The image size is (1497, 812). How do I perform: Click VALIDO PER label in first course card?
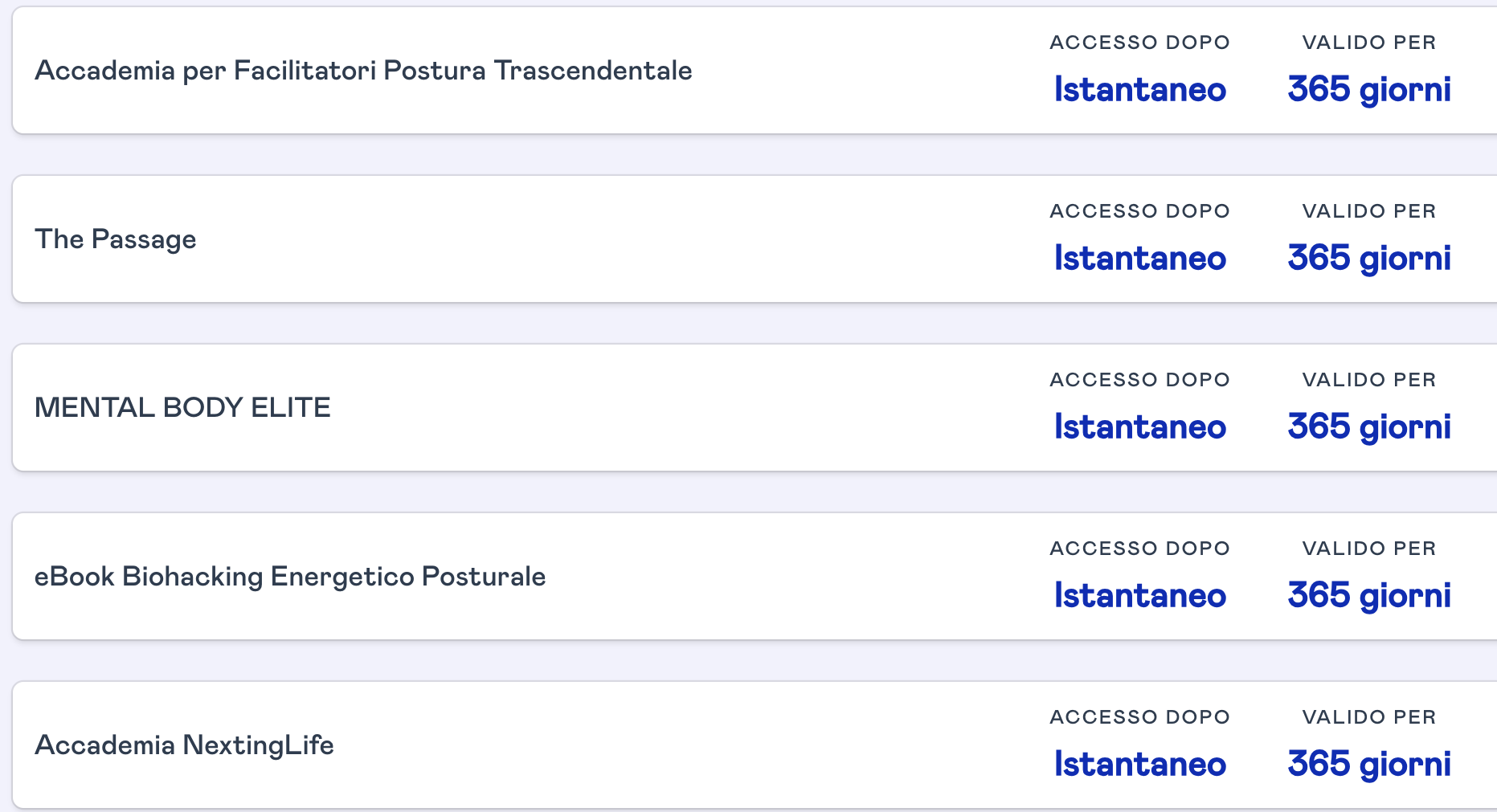pyautogui.click(x=1369, y=43)
